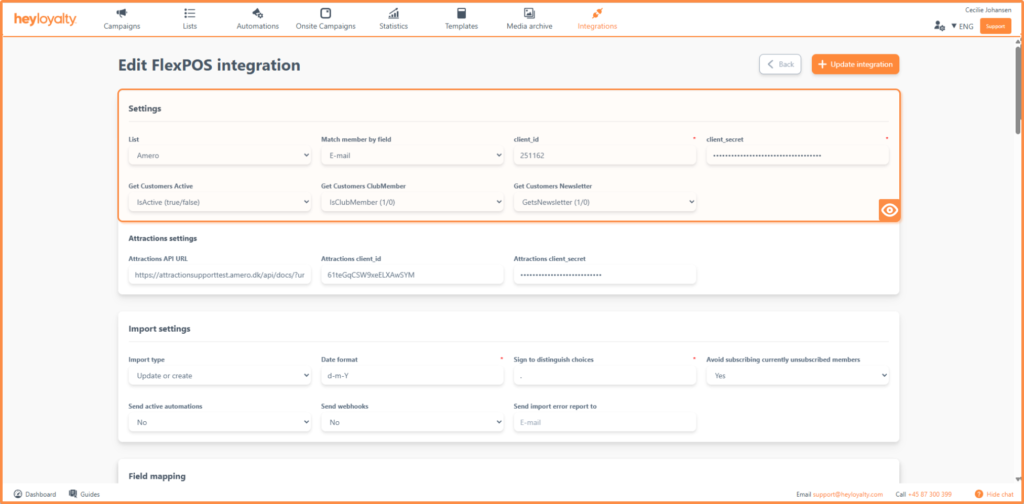Open the List dropdown showing Amero
The width and height of the screenshot is (1024, 504).
pos(220,156)
